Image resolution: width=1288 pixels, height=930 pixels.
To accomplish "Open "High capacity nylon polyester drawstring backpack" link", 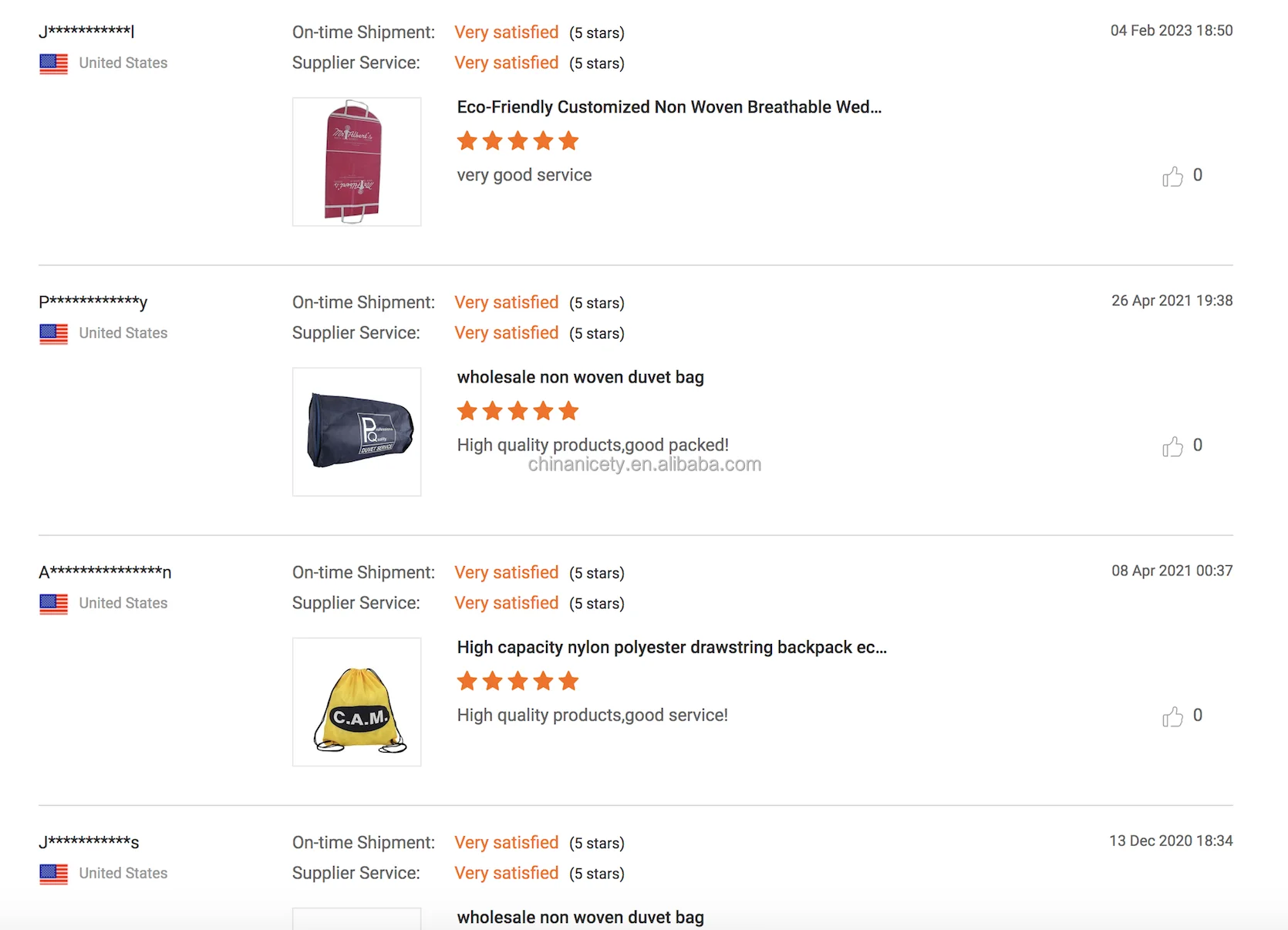I will 671,647.
